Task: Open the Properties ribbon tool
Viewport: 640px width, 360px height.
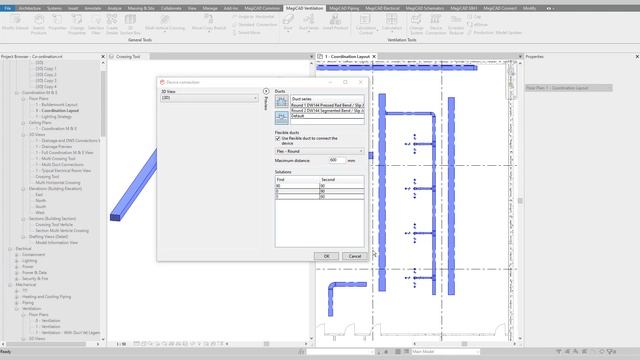Action: click(x=57, y=22)
